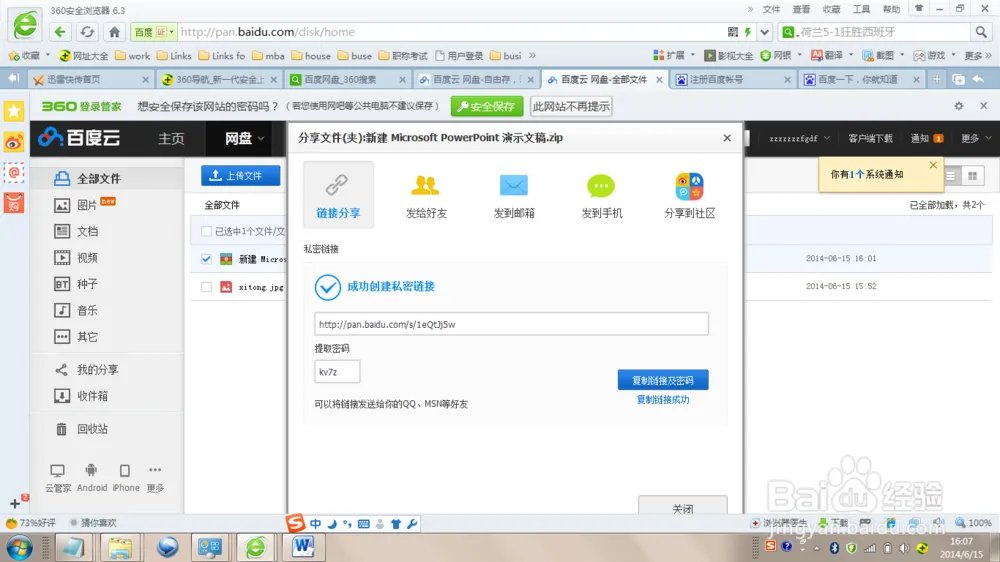
Task: Click the extraction password field
Action: 337,371
